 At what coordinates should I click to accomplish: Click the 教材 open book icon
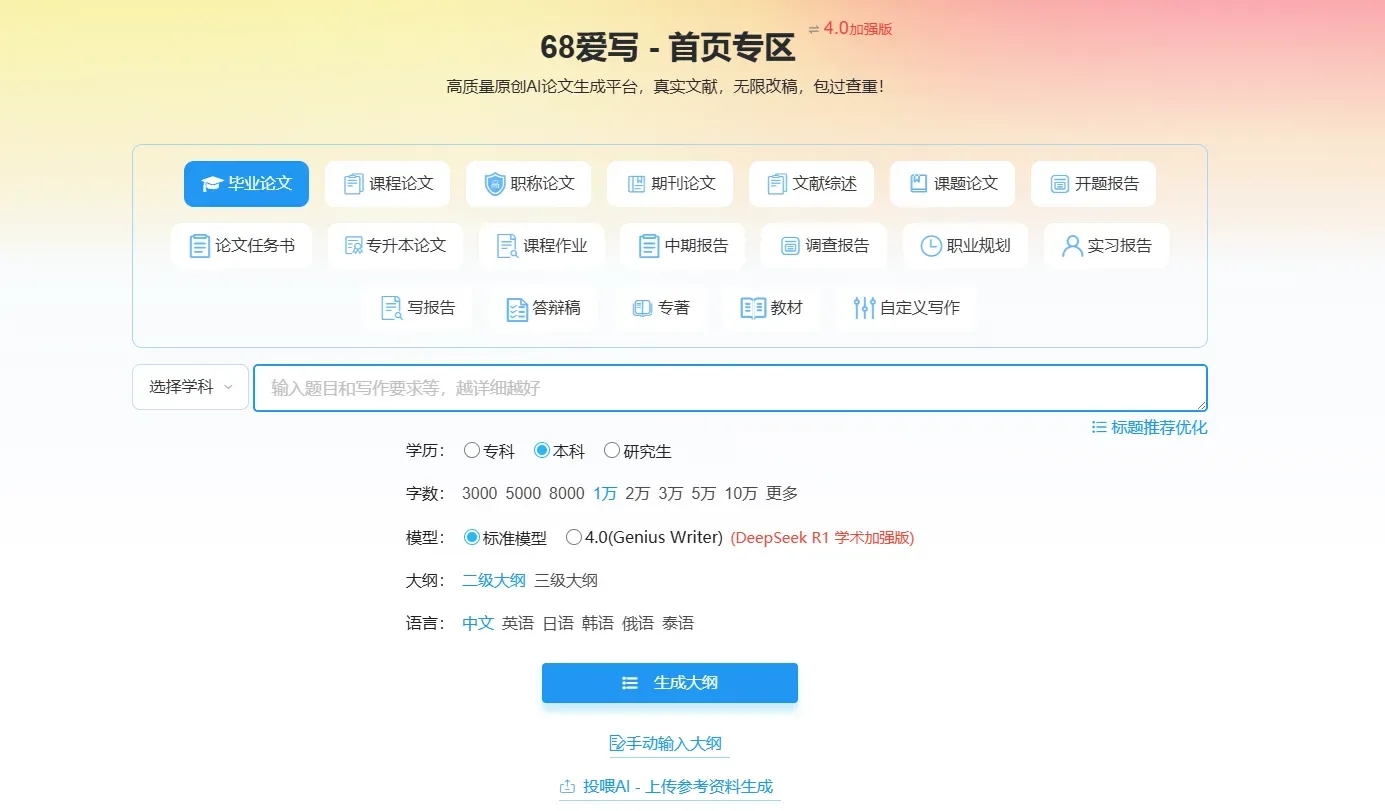click(x=753, y=308)
